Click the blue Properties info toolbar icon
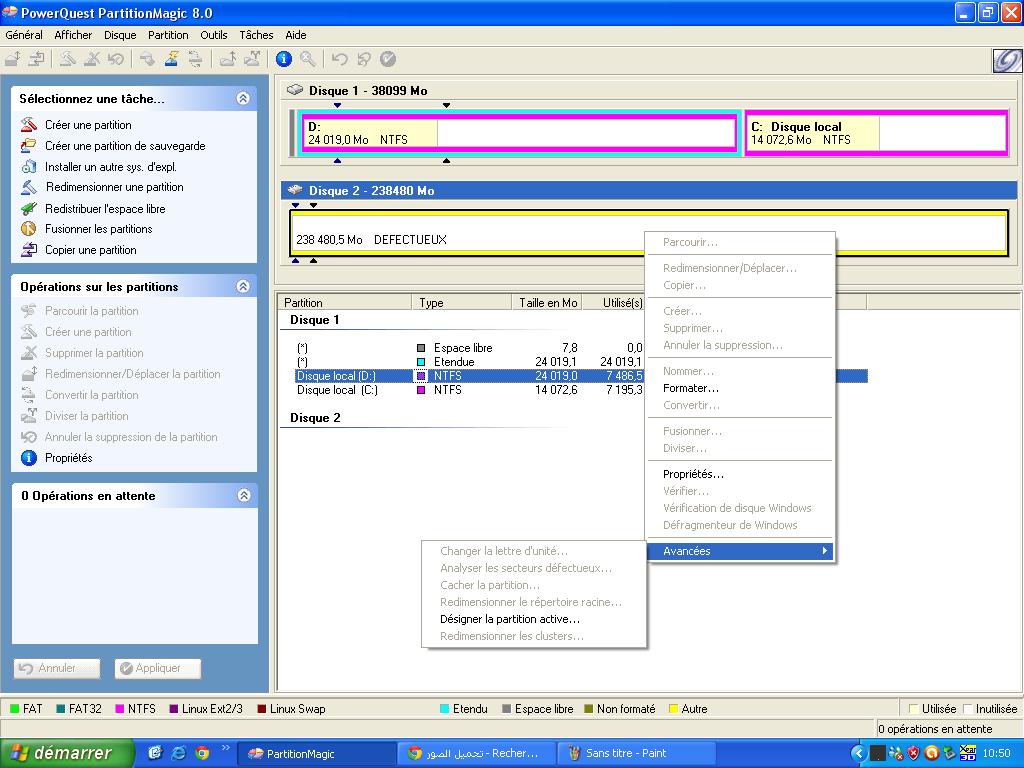1024x768 pixels. click(x=283, y=59)
